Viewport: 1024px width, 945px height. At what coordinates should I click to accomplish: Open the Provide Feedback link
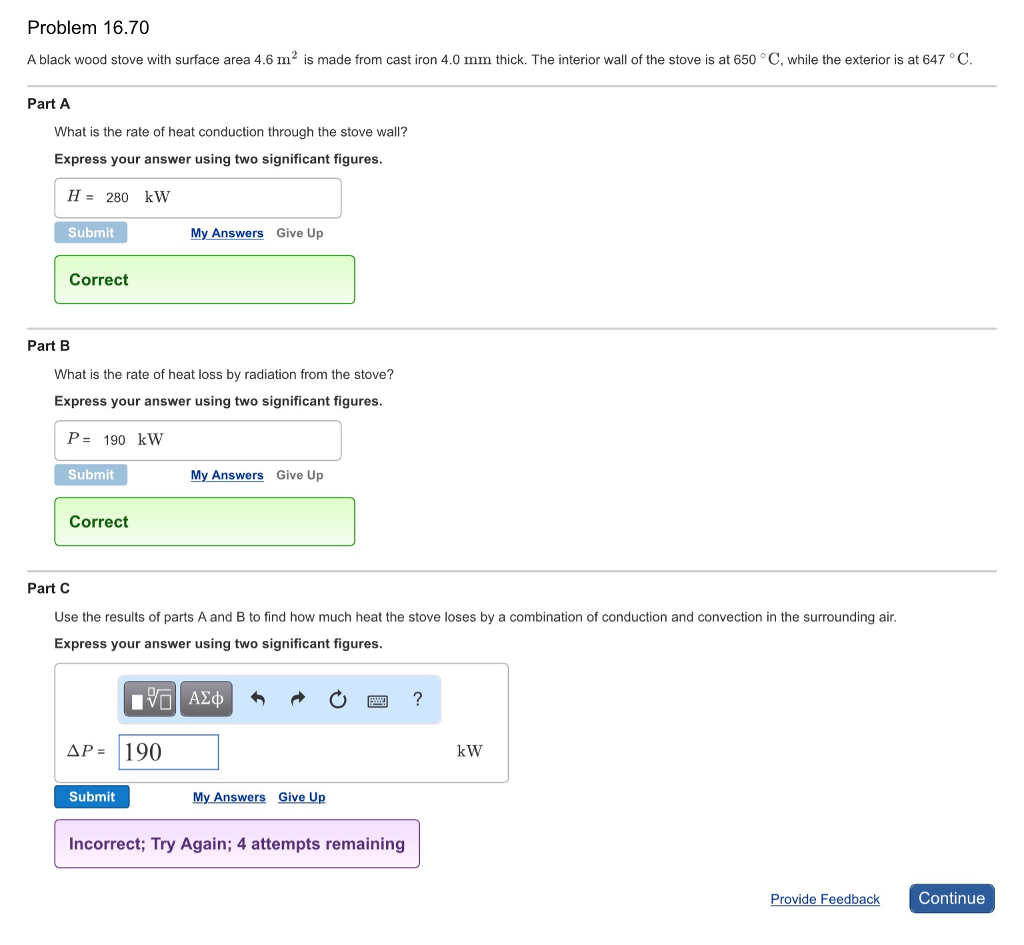(825, 899)
